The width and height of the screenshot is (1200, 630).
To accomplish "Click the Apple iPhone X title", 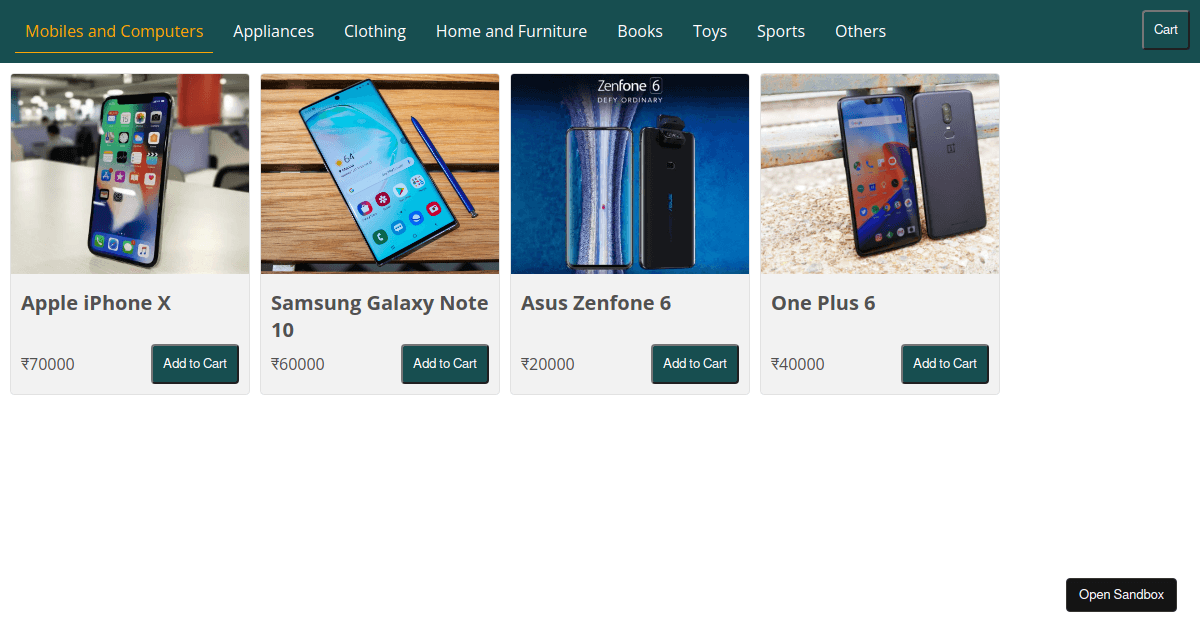I will 96,303.
